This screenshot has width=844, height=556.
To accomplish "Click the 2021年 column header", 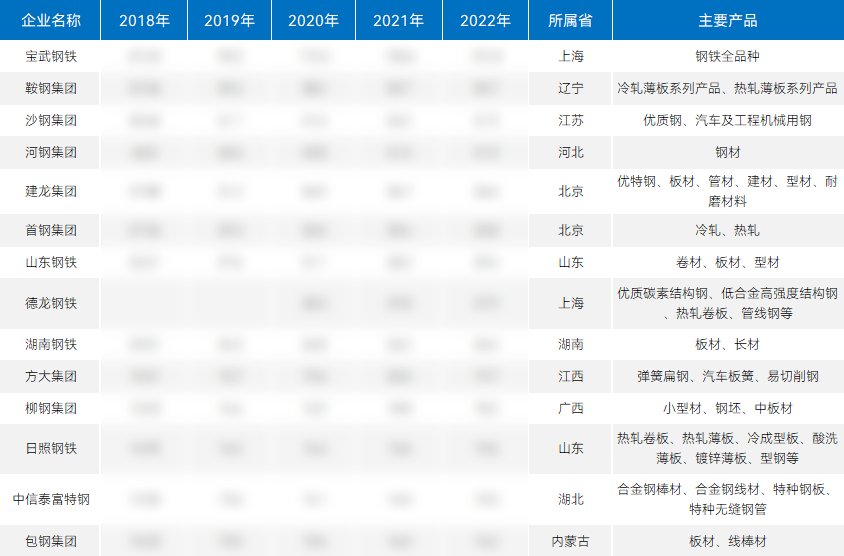I will pos(399,20).
